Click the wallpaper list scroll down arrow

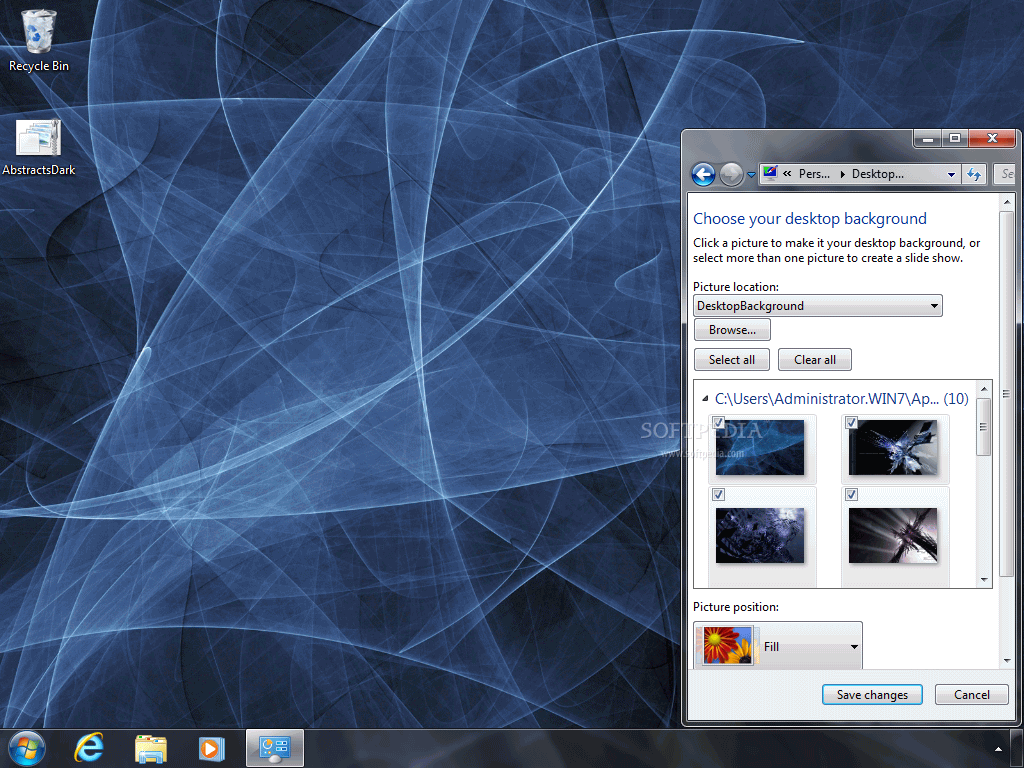tap(984, 579)
